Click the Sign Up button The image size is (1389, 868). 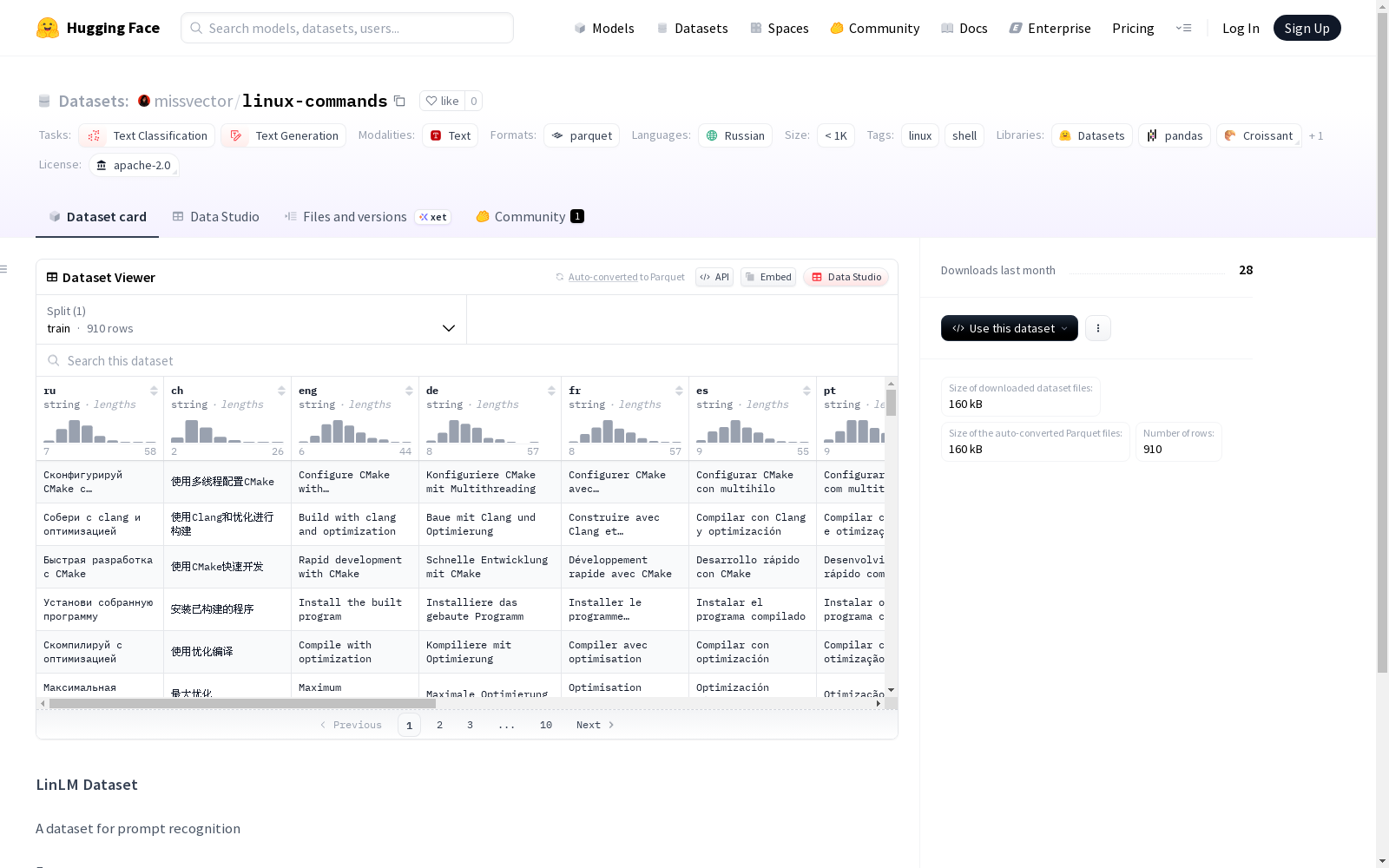[x=1307, y=28]
